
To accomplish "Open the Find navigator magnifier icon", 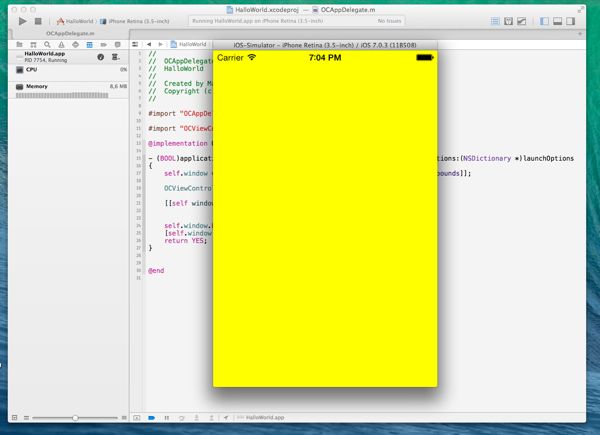I will pyautogui.click(x=47, y=45).
